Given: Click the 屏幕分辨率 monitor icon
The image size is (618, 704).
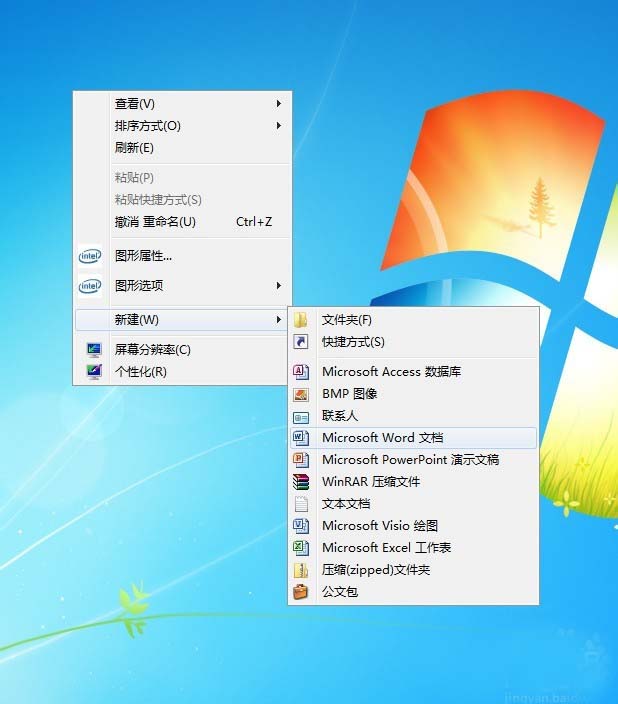Looking at the screenshot, I should click(x=94, y=350).
